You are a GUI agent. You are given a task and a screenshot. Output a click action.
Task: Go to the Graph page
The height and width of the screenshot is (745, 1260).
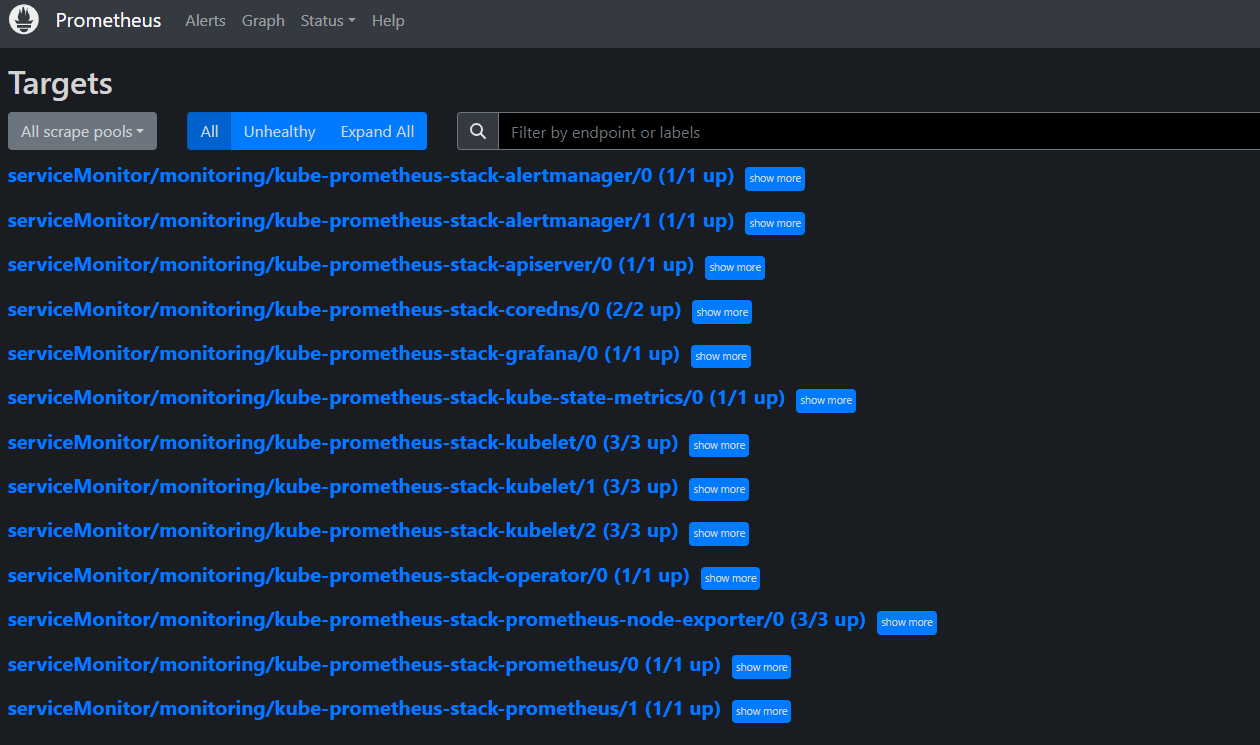point(263,21)
